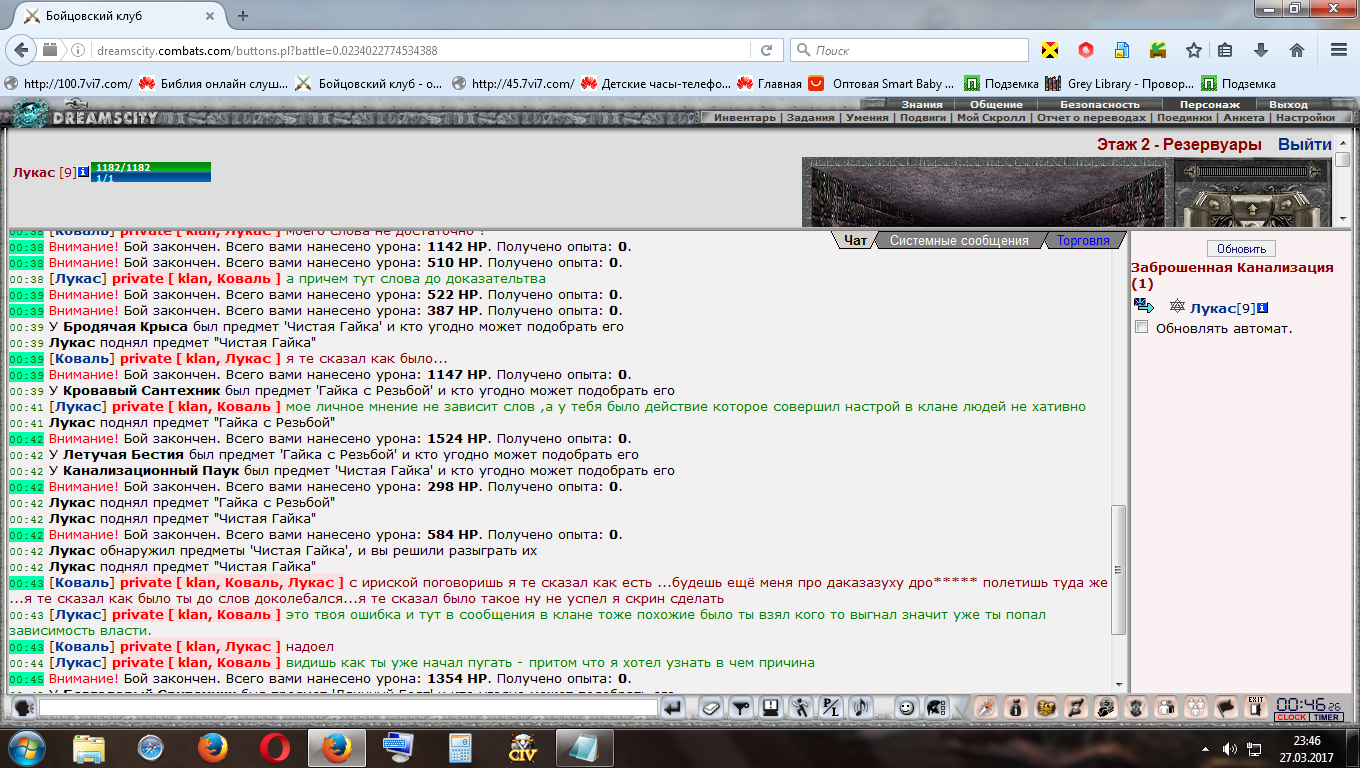Click the Обновить button

[1241, 249]
